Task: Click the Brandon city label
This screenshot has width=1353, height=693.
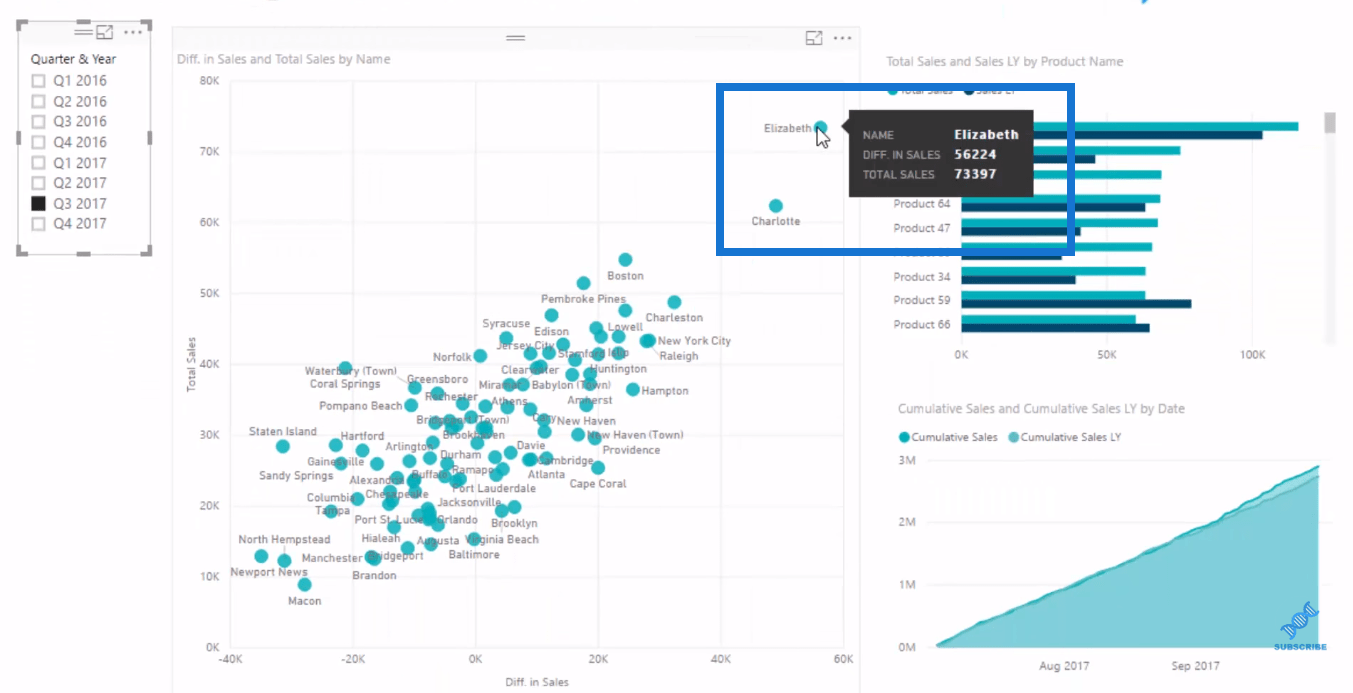Action: click(x=374, y=576)
